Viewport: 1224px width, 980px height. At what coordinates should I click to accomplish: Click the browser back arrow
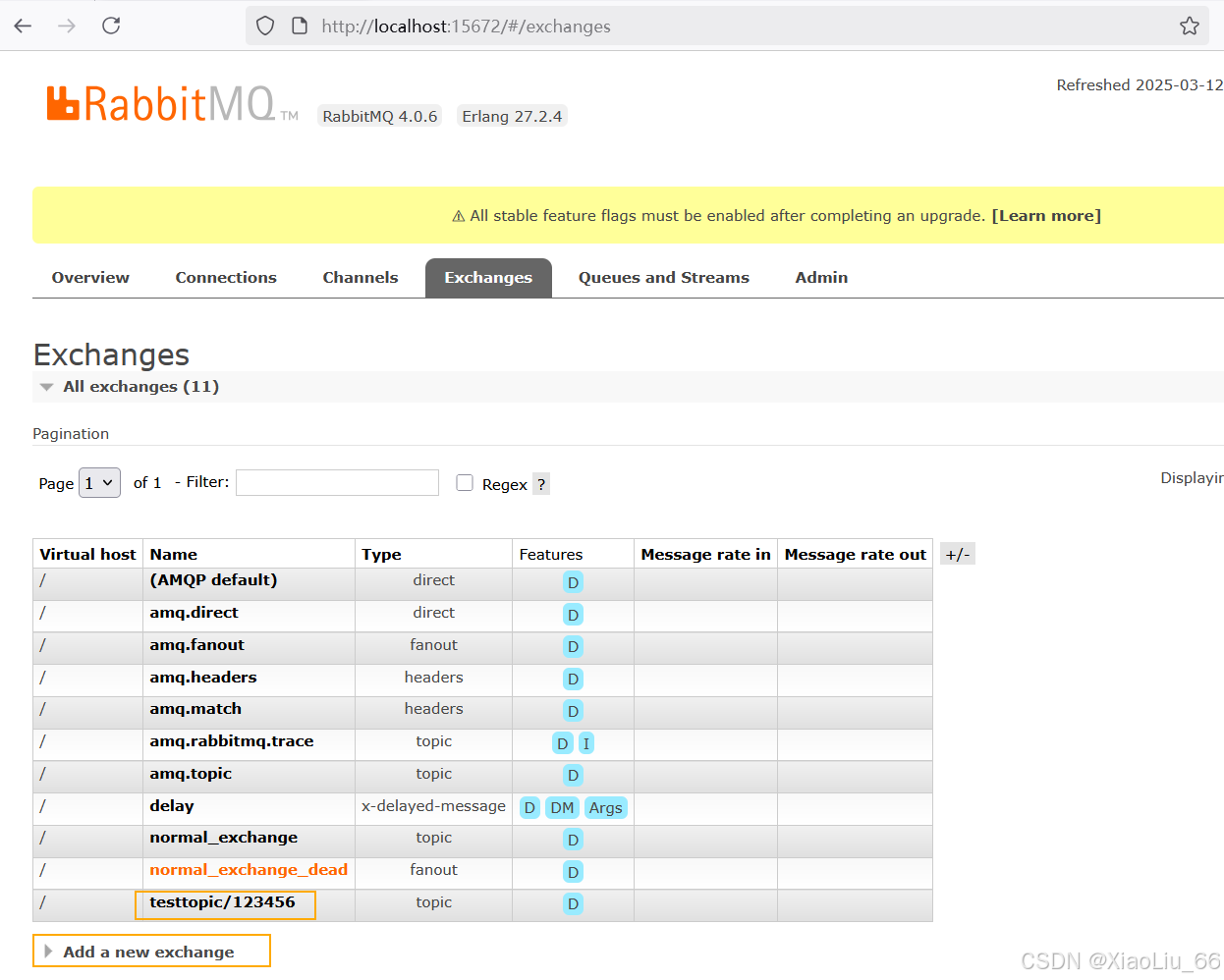[x=22, y=26]
